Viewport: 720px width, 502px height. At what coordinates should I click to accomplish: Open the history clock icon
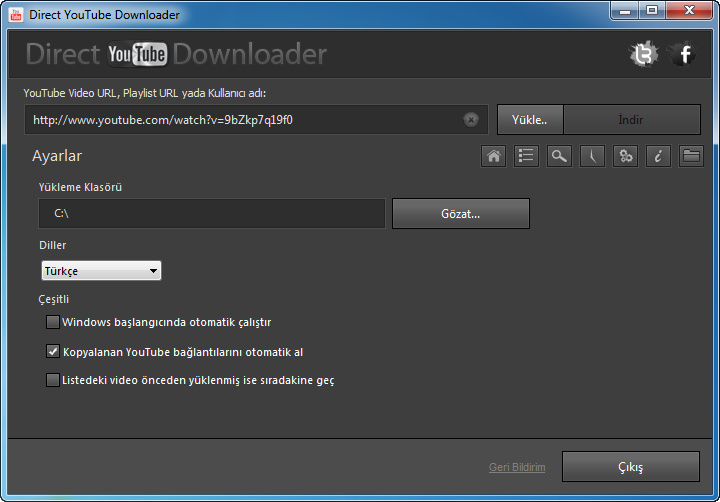[x=592, y=156]
